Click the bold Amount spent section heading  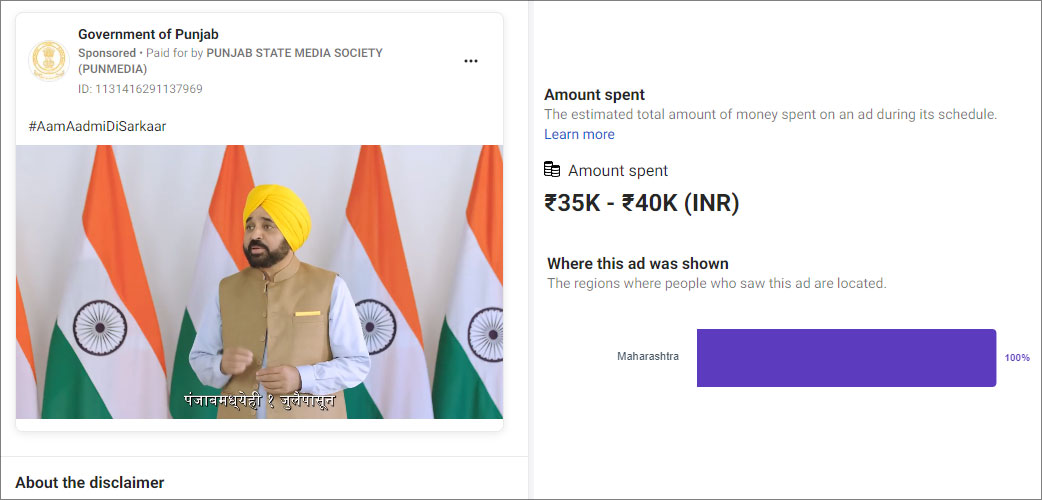point(594,95)
